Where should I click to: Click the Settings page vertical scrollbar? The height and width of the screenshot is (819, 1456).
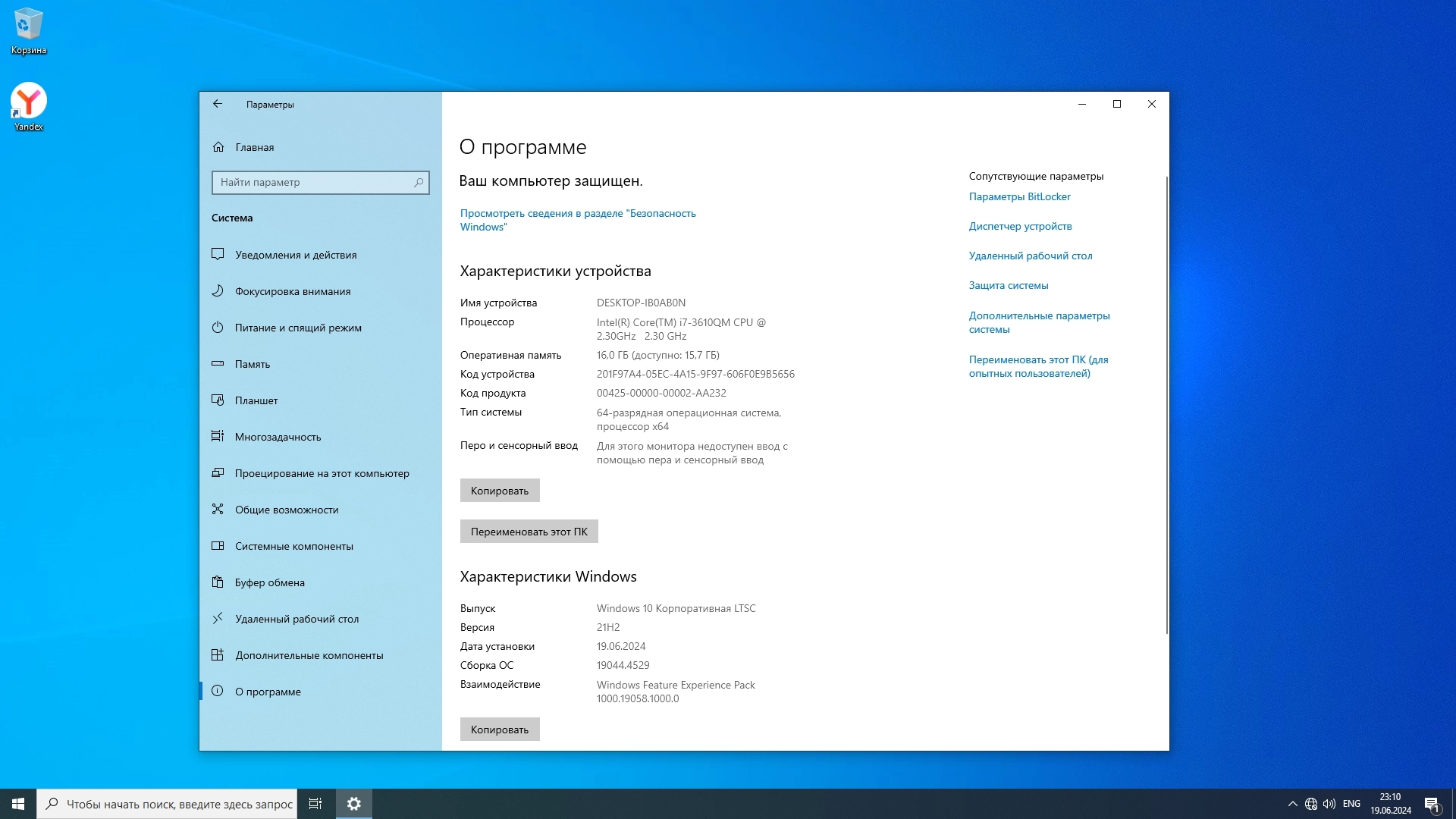pos(1166,406)
